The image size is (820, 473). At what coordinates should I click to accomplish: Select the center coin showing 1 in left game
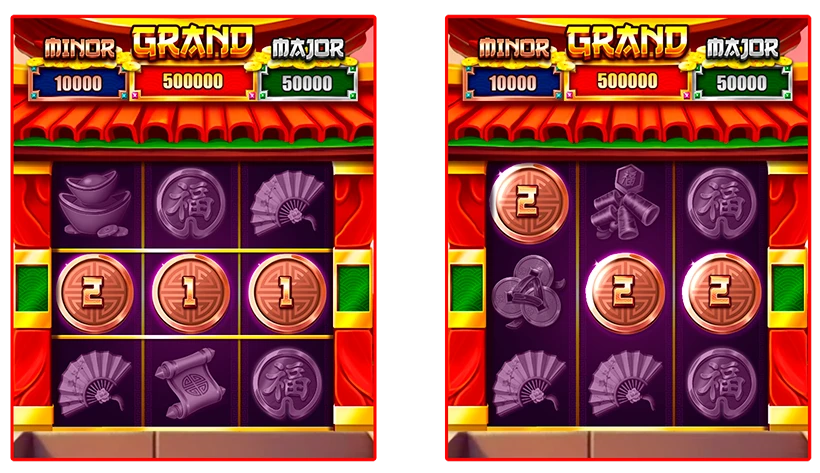click(191, 293)
